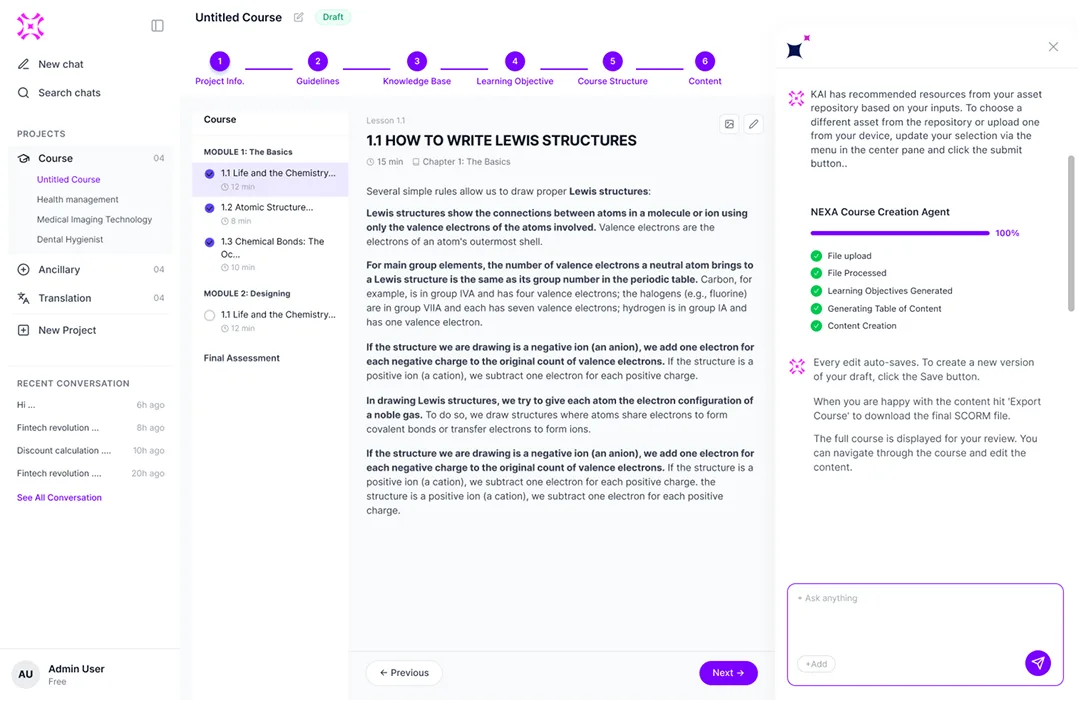Go to step 1 Project Info.
This screenshot has height=701, width=1078.
click(219, 69)
